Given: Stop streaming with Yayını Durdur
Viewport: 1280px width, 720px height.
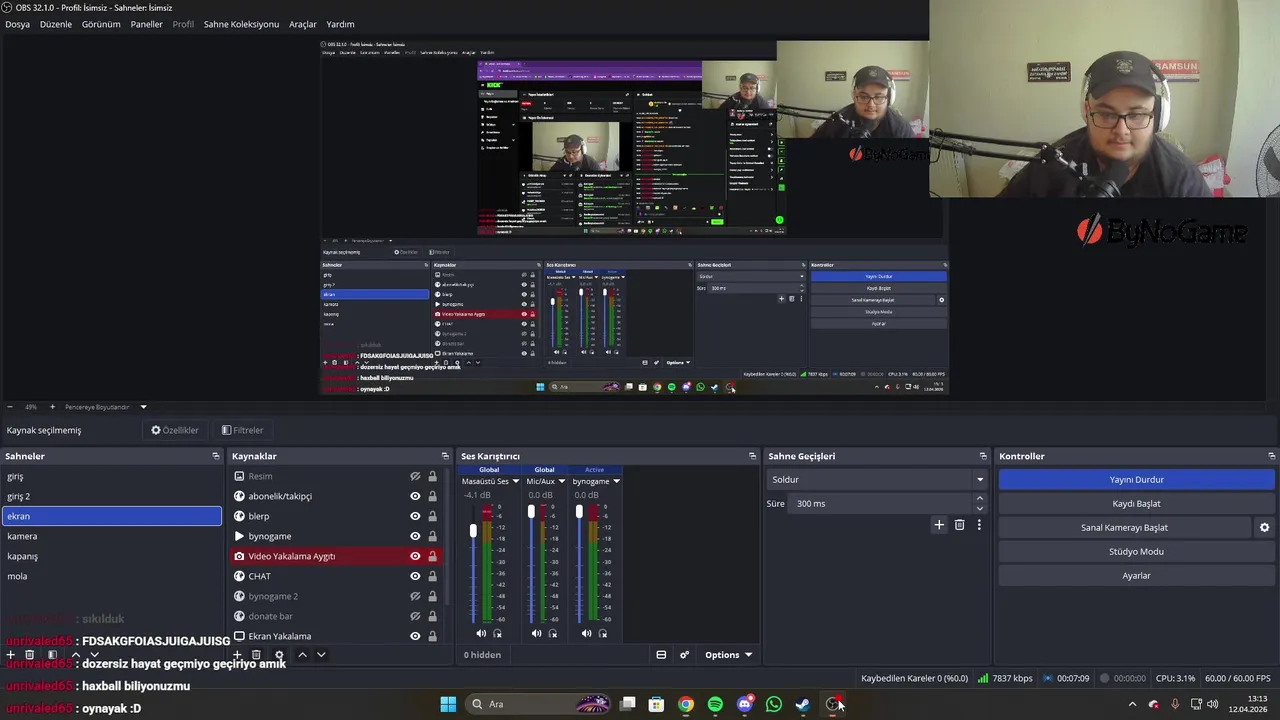Looking at the screenshot, I should tap(1136, 479).
